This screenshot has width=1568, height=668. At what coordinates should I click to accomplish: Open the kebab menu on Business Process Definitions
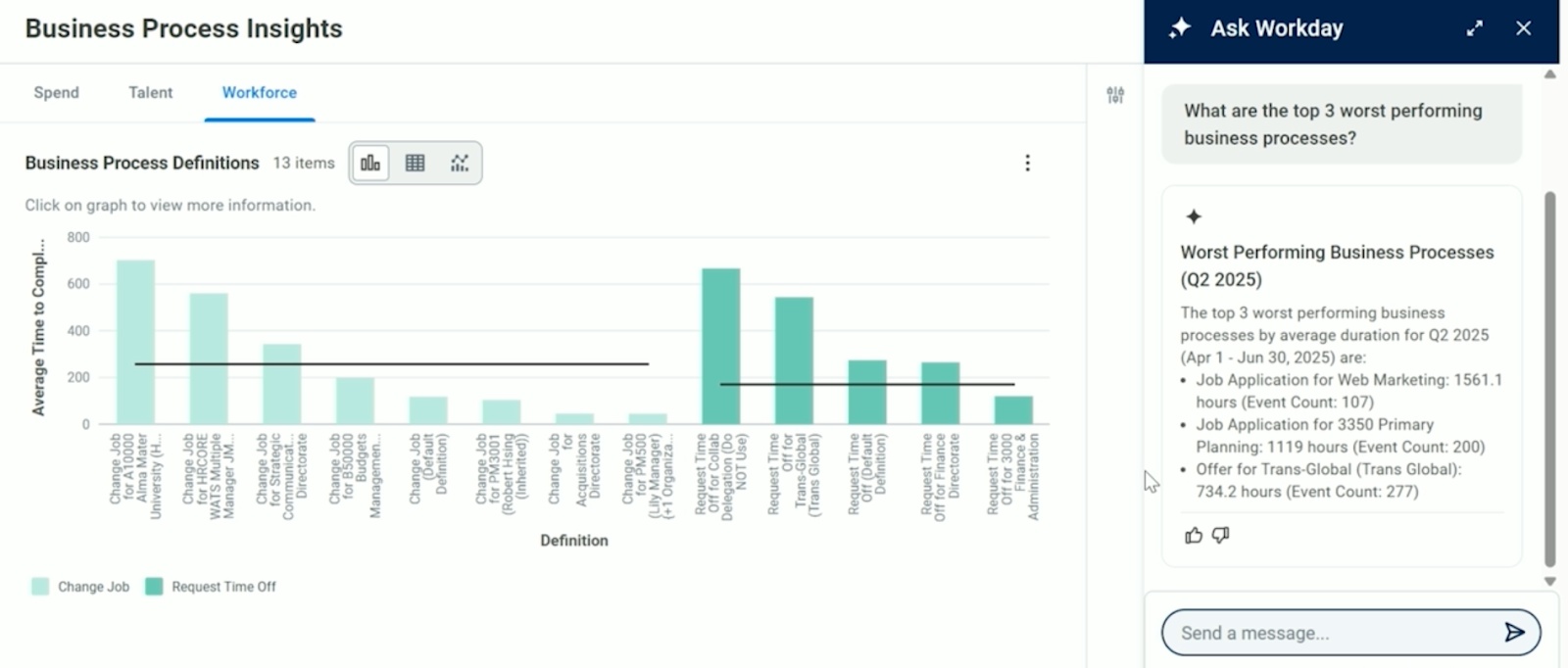pos(1027,163)
